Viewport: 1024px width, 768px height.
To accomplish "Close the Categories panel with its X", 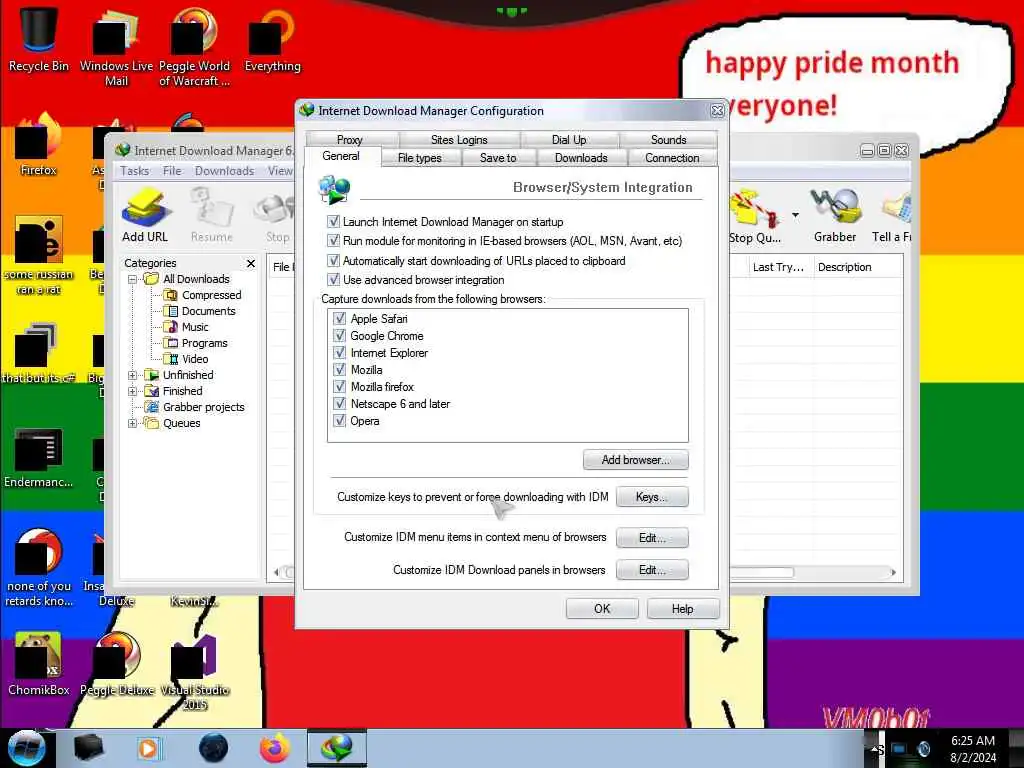I will pos(251,263).
